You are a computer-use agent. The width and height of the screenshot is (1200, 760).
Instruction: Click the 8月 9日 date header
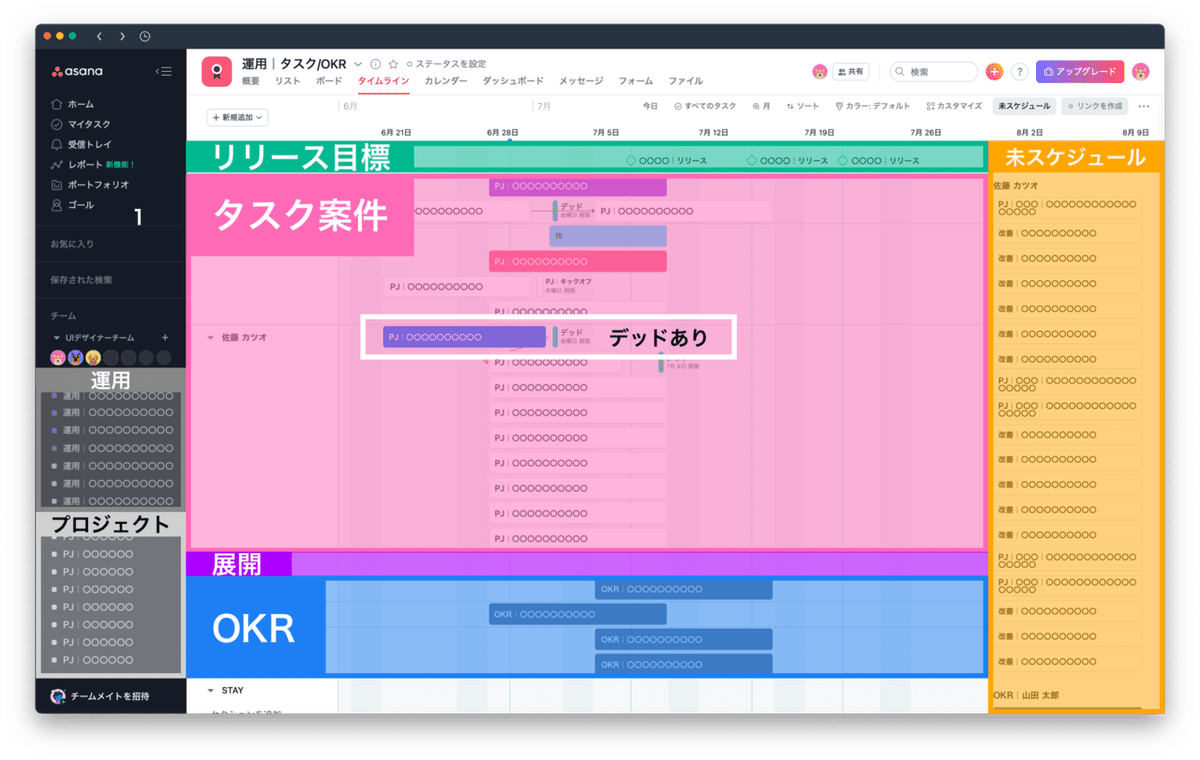[x=1135, y=132]
